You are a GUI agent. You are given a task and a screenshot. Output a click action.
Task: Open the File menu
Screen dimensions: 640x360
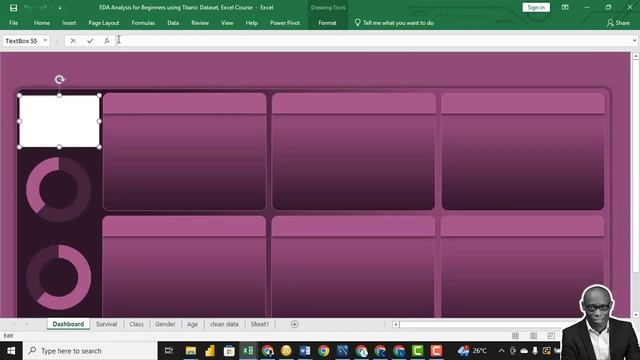[x=13, y=23]
